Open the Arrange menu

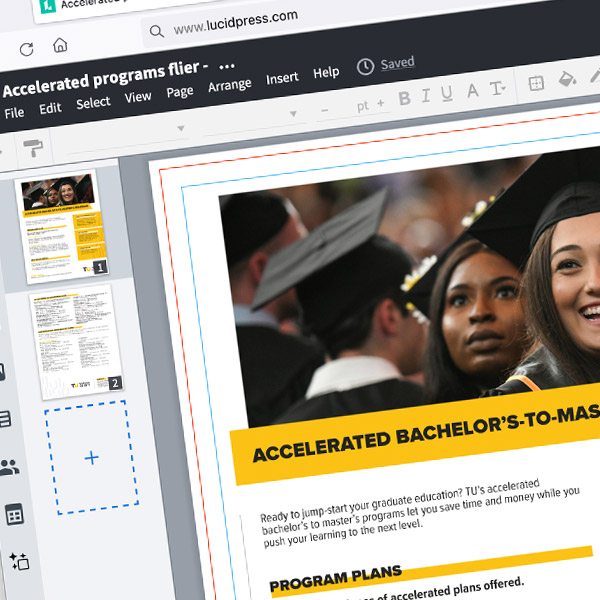[230, 85]
